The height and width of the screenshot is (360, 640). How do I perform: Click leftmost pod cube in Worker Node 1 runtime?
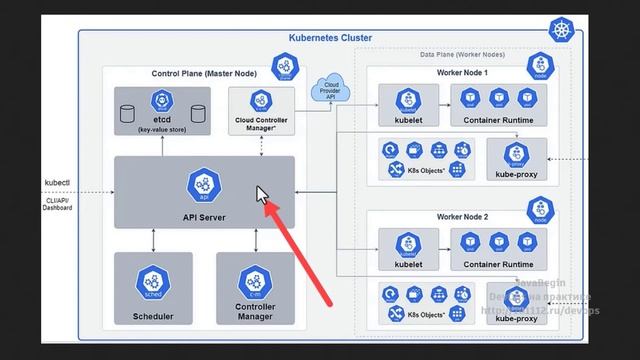(x=470, y=98)
